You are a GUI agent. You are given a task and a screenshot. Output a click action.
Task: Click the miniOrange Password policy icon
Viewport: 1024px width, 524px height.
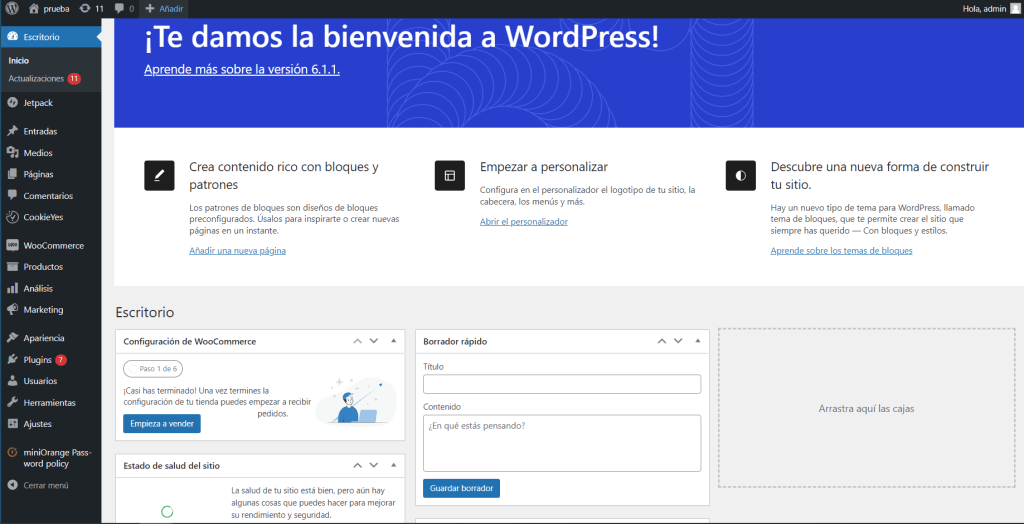pyautogui.click(x=12, y=452)
